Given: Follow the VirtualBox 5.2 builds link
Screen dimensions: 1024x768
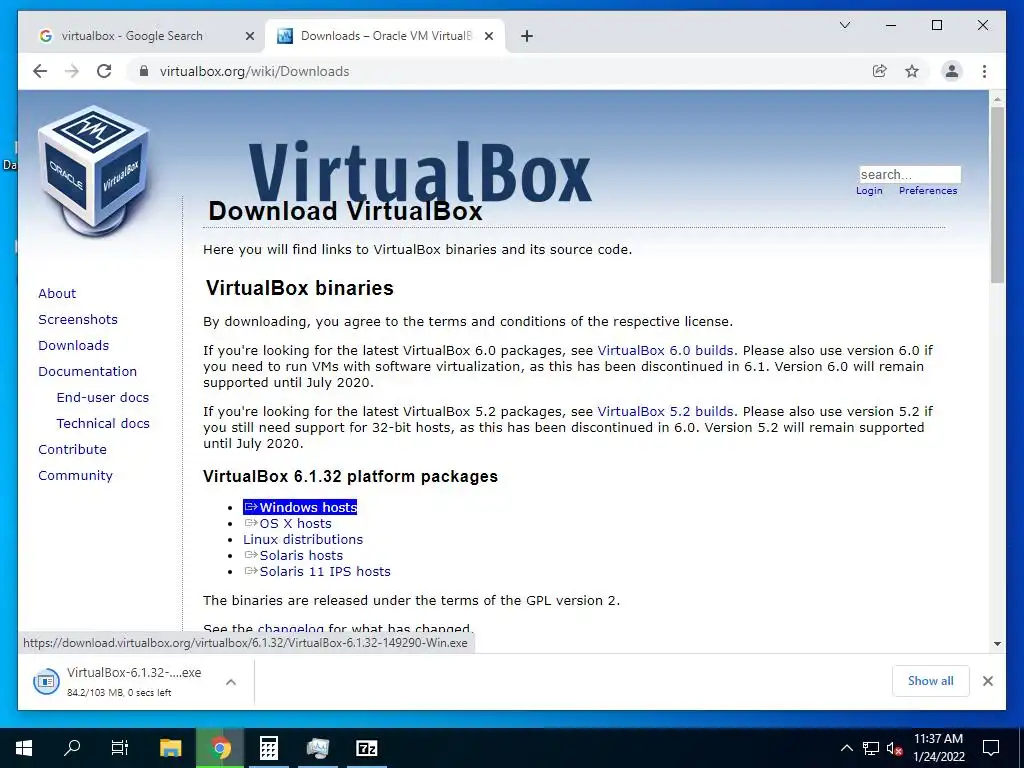Looking at the screenshot, I should [x=665, y=412].
